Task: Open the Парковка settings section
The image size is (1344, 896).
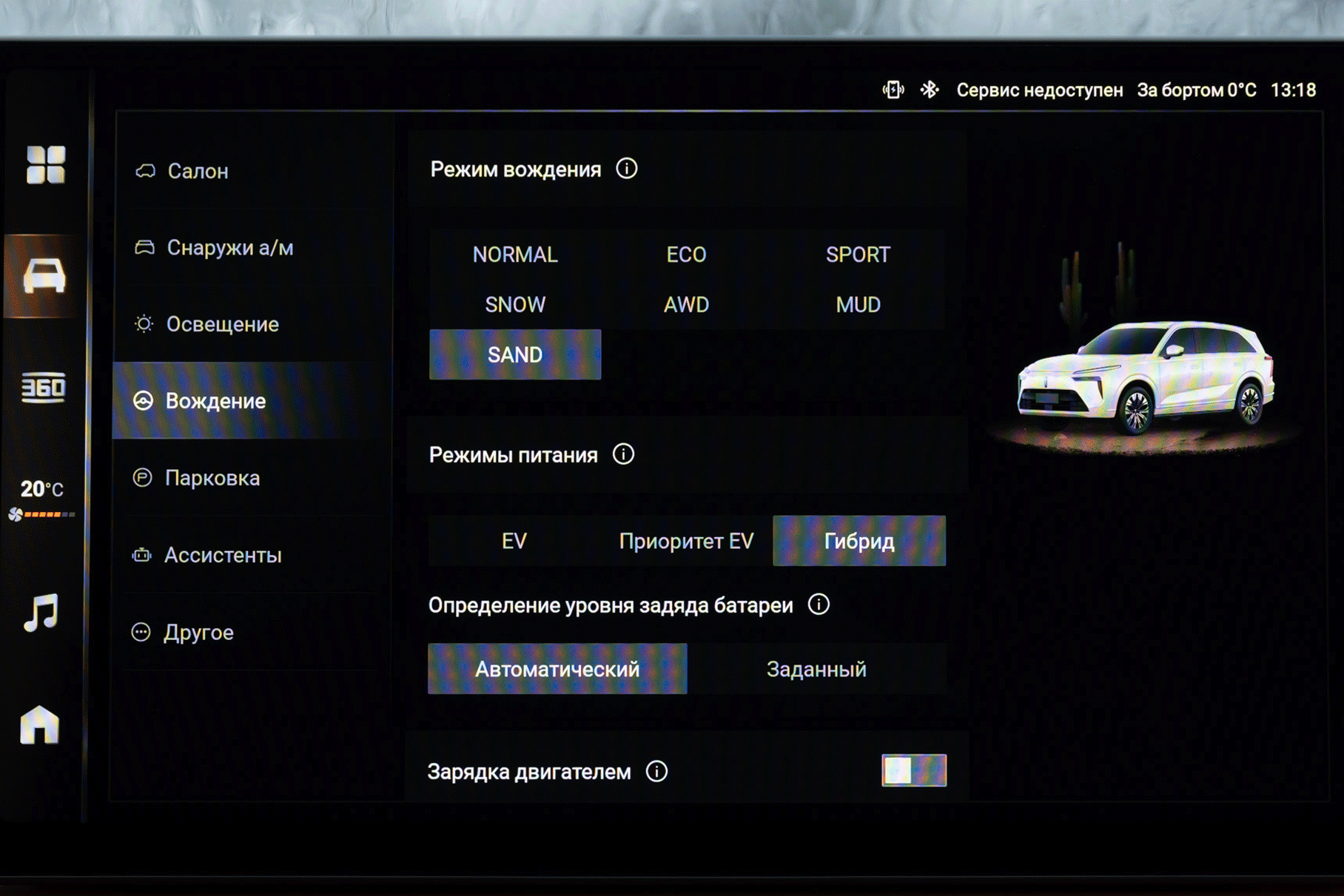Action: pyautogui.click(x=212, y=478)
